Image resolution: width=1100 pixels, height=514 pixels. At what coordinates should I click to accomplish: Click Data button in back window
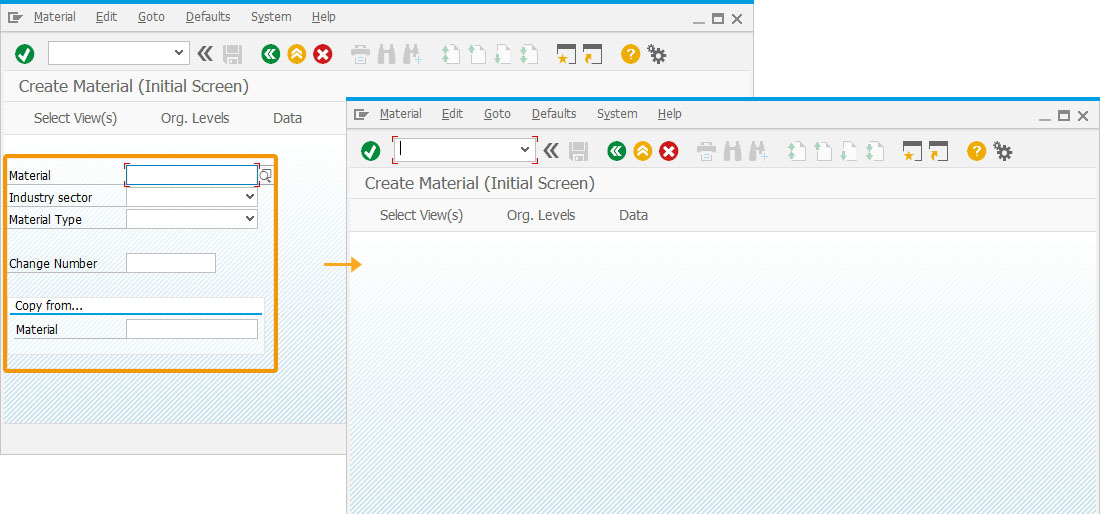point(288,119)
